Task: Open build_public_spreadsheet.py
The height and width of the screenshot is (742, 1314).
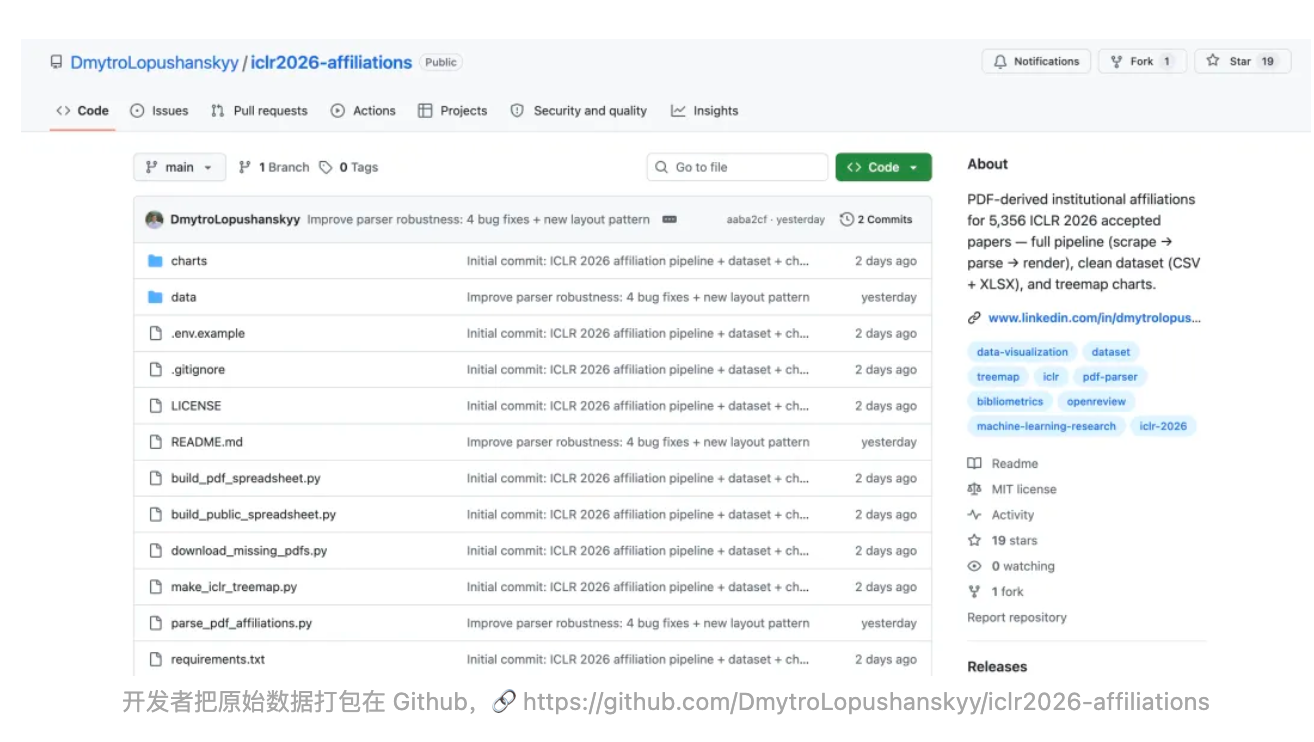Action: tap(253, 514)
